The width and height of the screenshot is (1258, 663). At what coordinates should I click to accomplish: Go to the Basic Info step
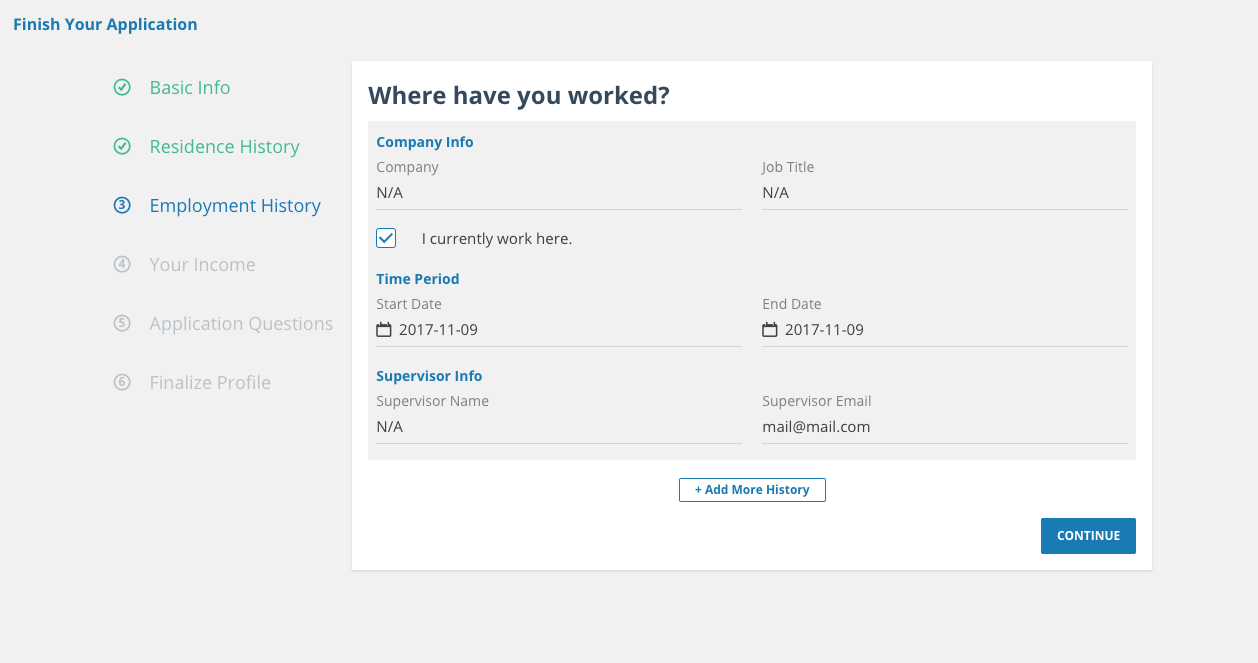coord(190,88)
